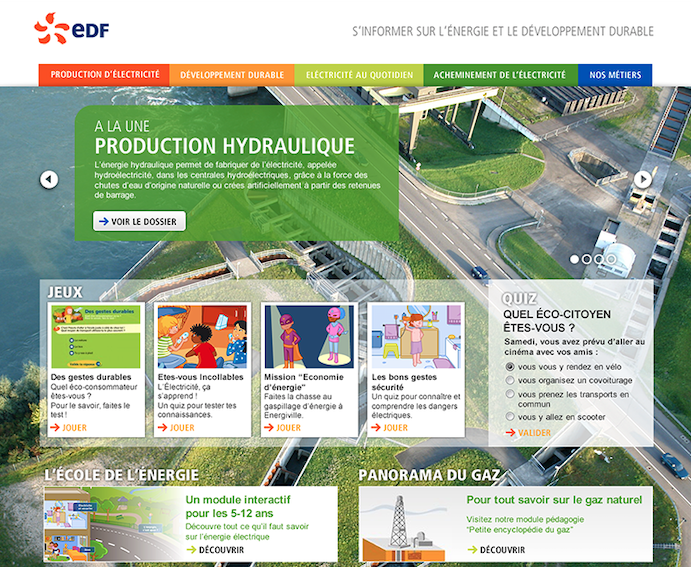The width and height of the screenshot is (691, 567).
Task: Select 'vous organisez un covoiturage' option
Action: point(510,380)
